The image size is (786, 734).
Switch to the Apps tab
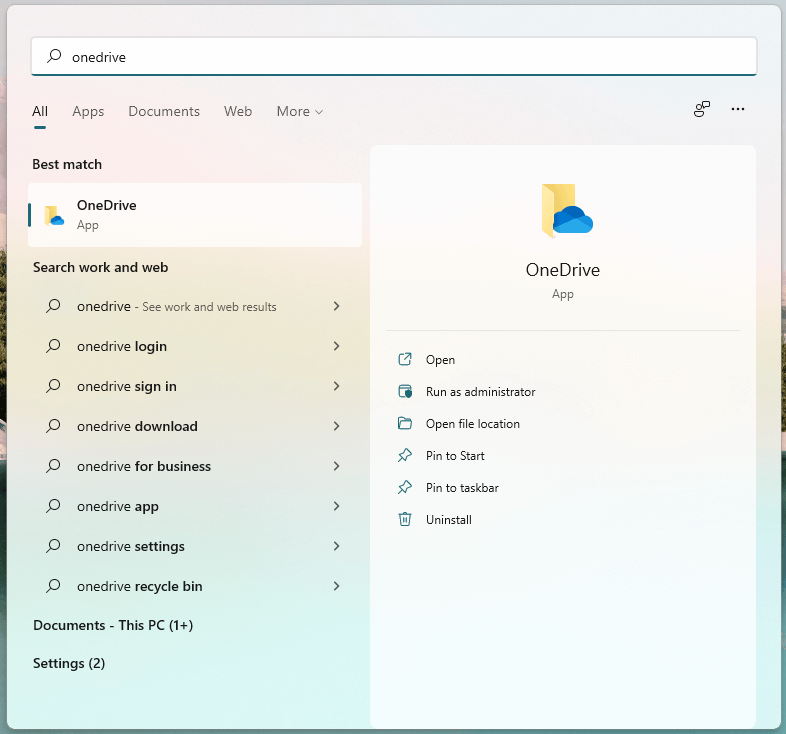point(88,111)
